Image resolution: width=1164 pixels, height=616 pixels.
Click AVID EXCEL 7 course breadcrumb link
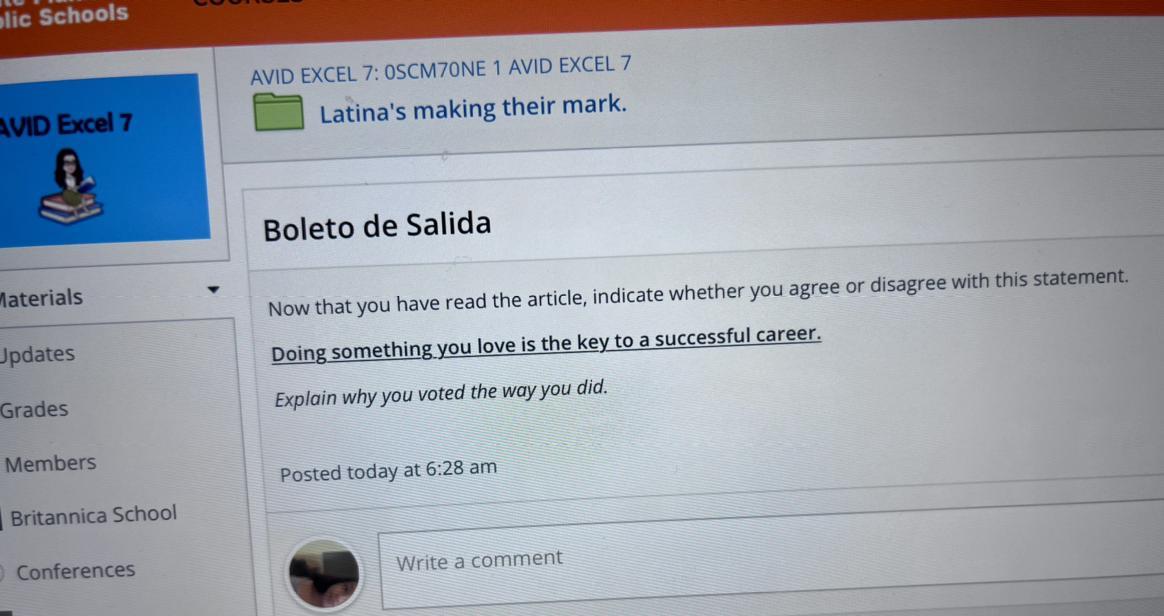tap(441, 70)
